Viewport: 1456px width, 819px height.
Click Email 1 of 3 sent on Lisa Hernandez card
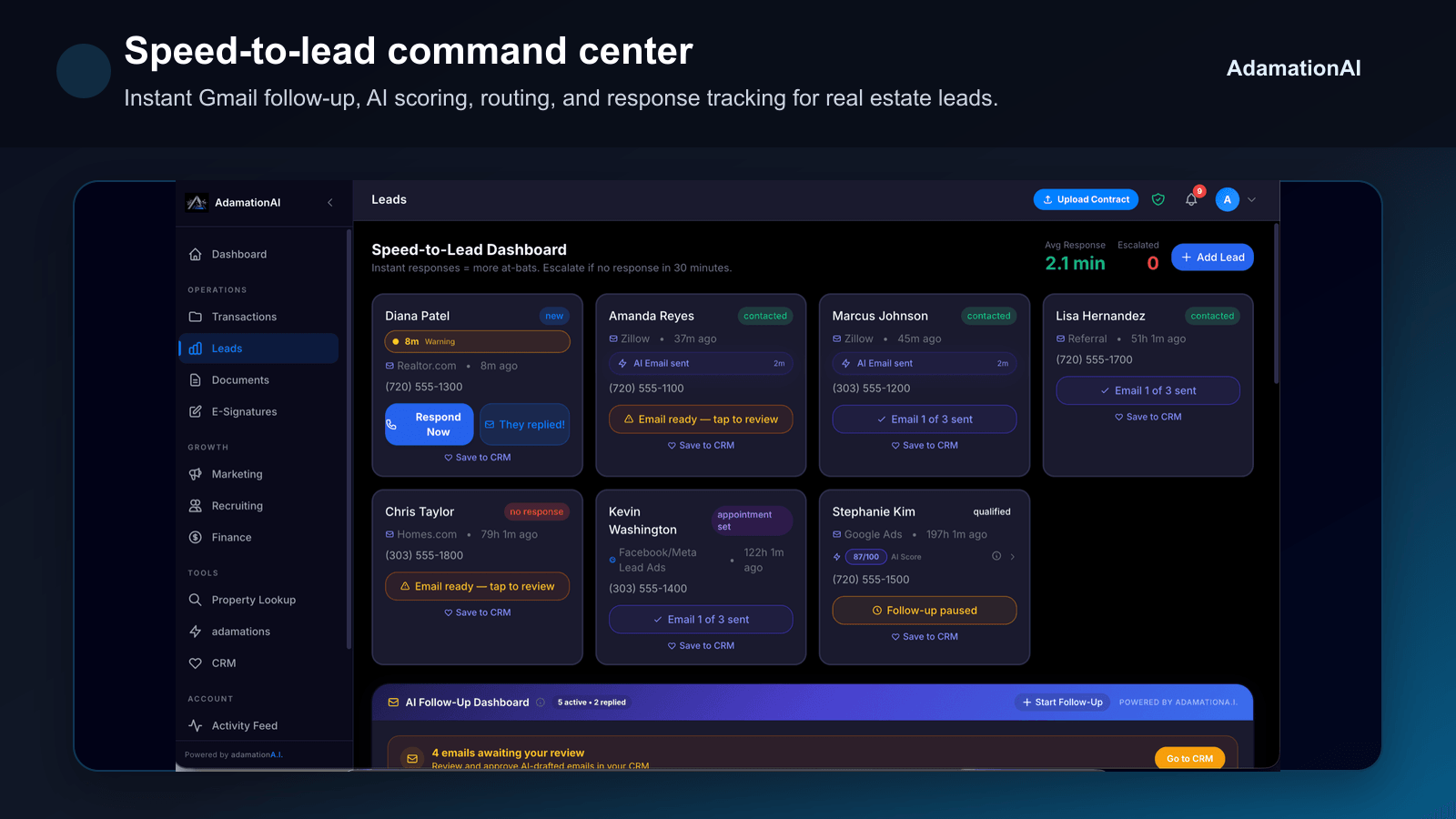coord(1148,390)
